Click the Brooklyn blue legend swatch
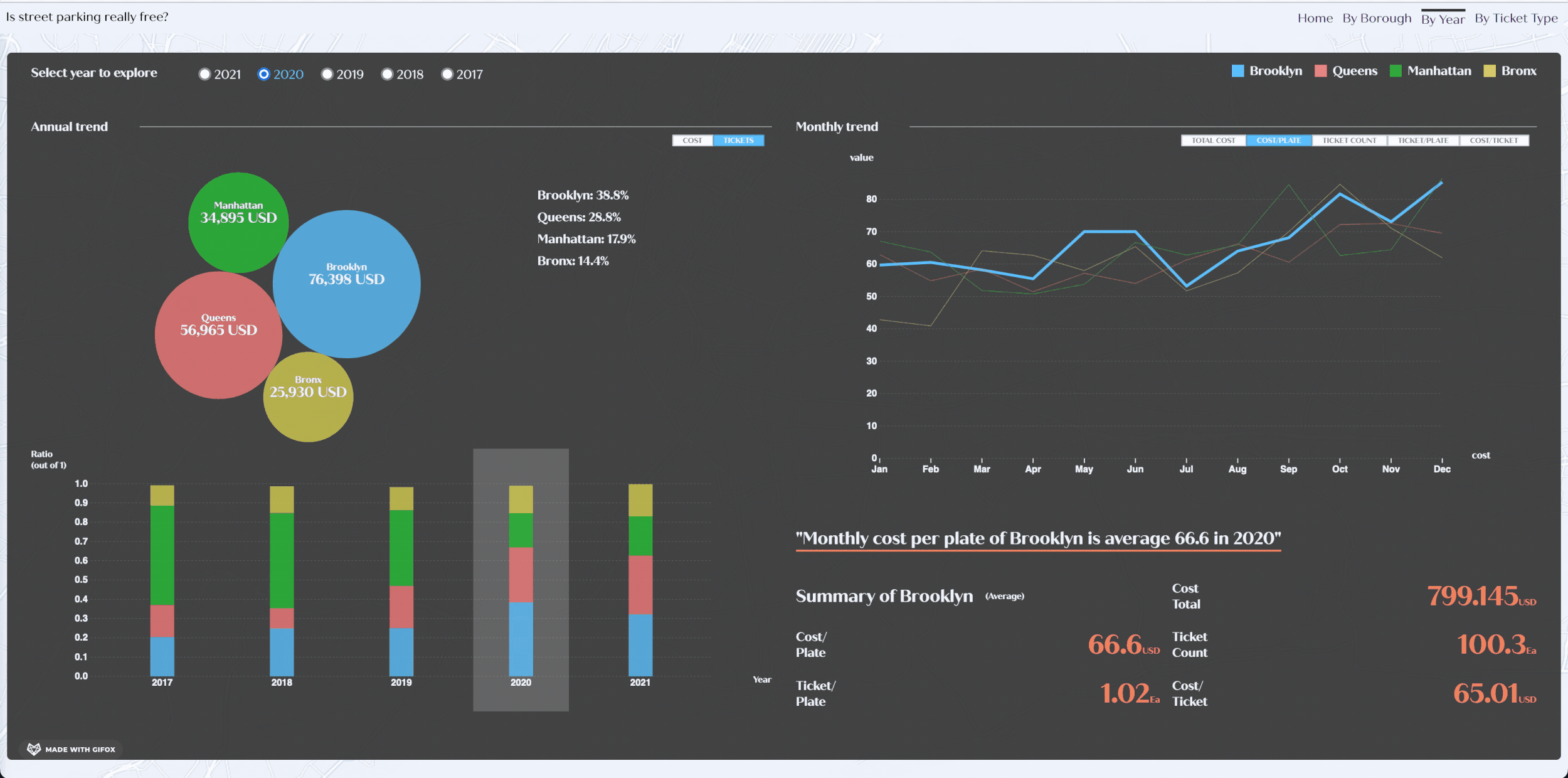The height and width of the screenshot is (778, 1568). [1237, 71]
